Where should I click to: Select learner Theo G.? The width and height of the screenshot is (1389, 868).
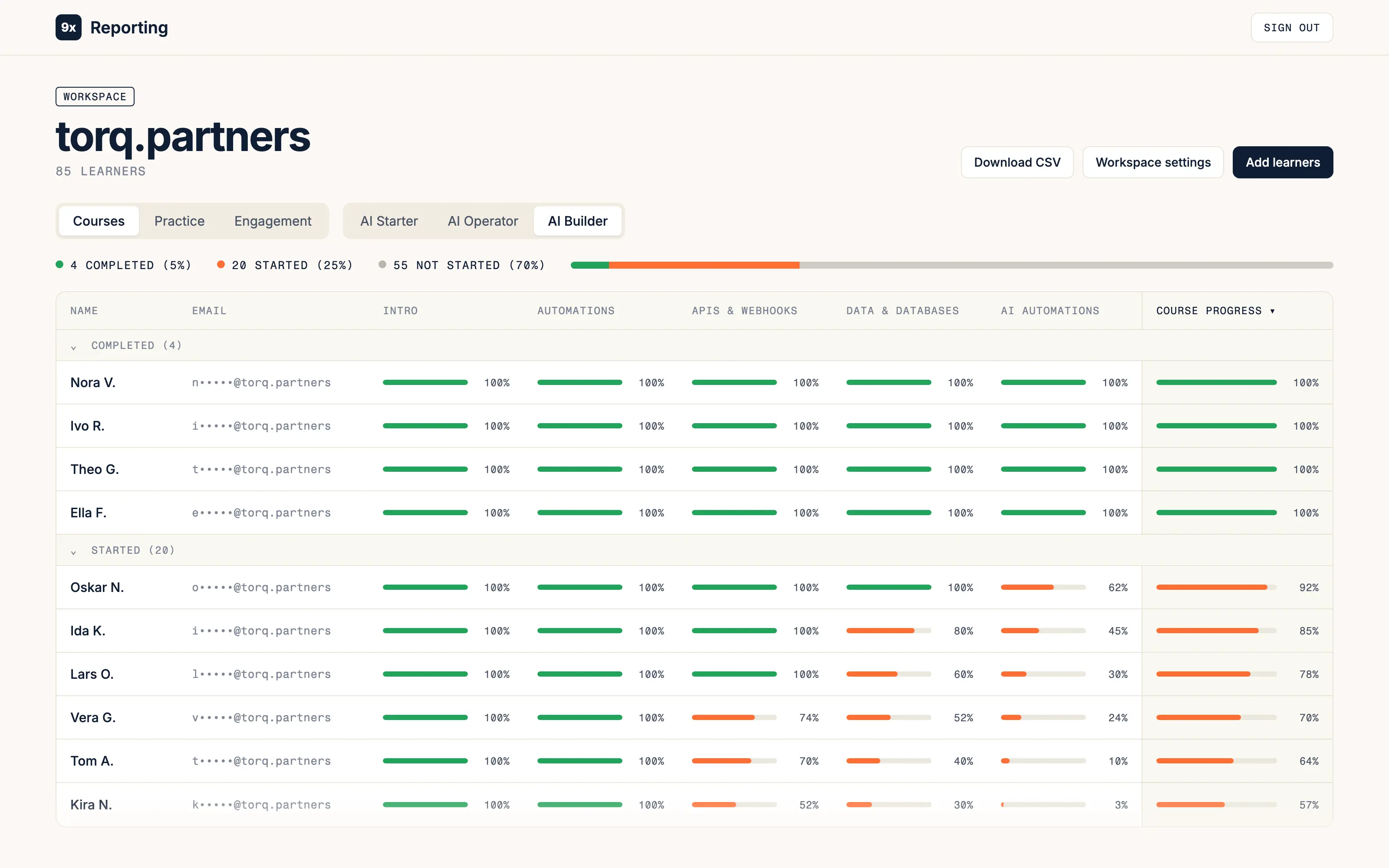(95, 469)
